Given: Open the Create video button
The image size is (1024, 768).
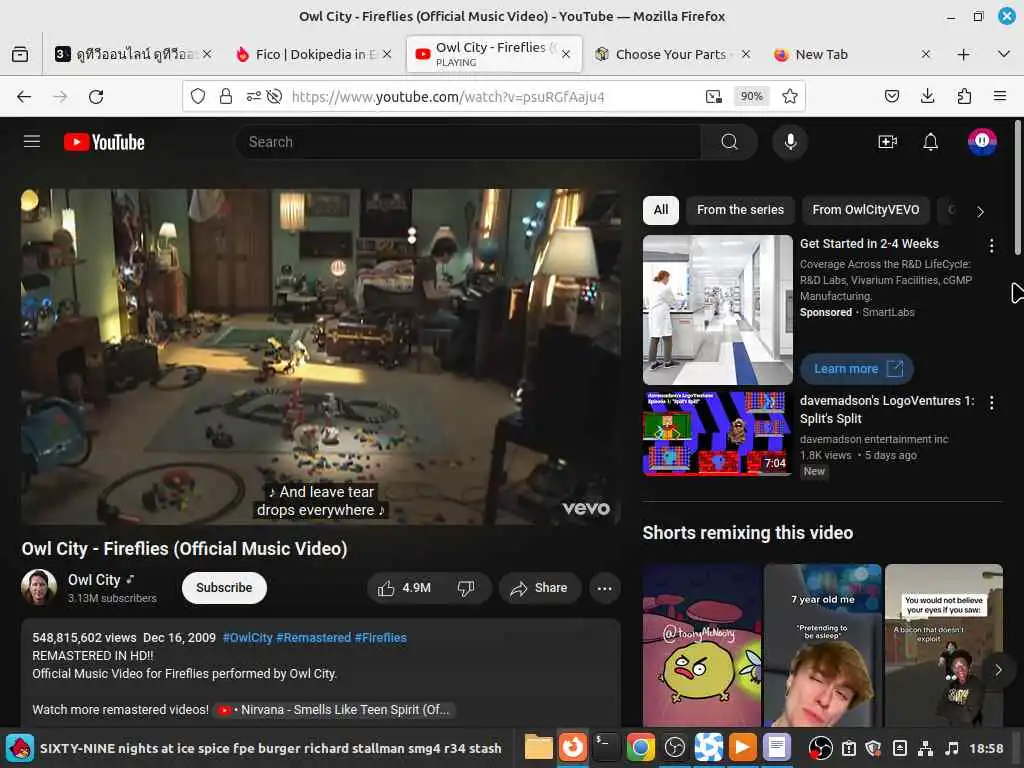Looking at the screenshot, I should tap(888, 142).
